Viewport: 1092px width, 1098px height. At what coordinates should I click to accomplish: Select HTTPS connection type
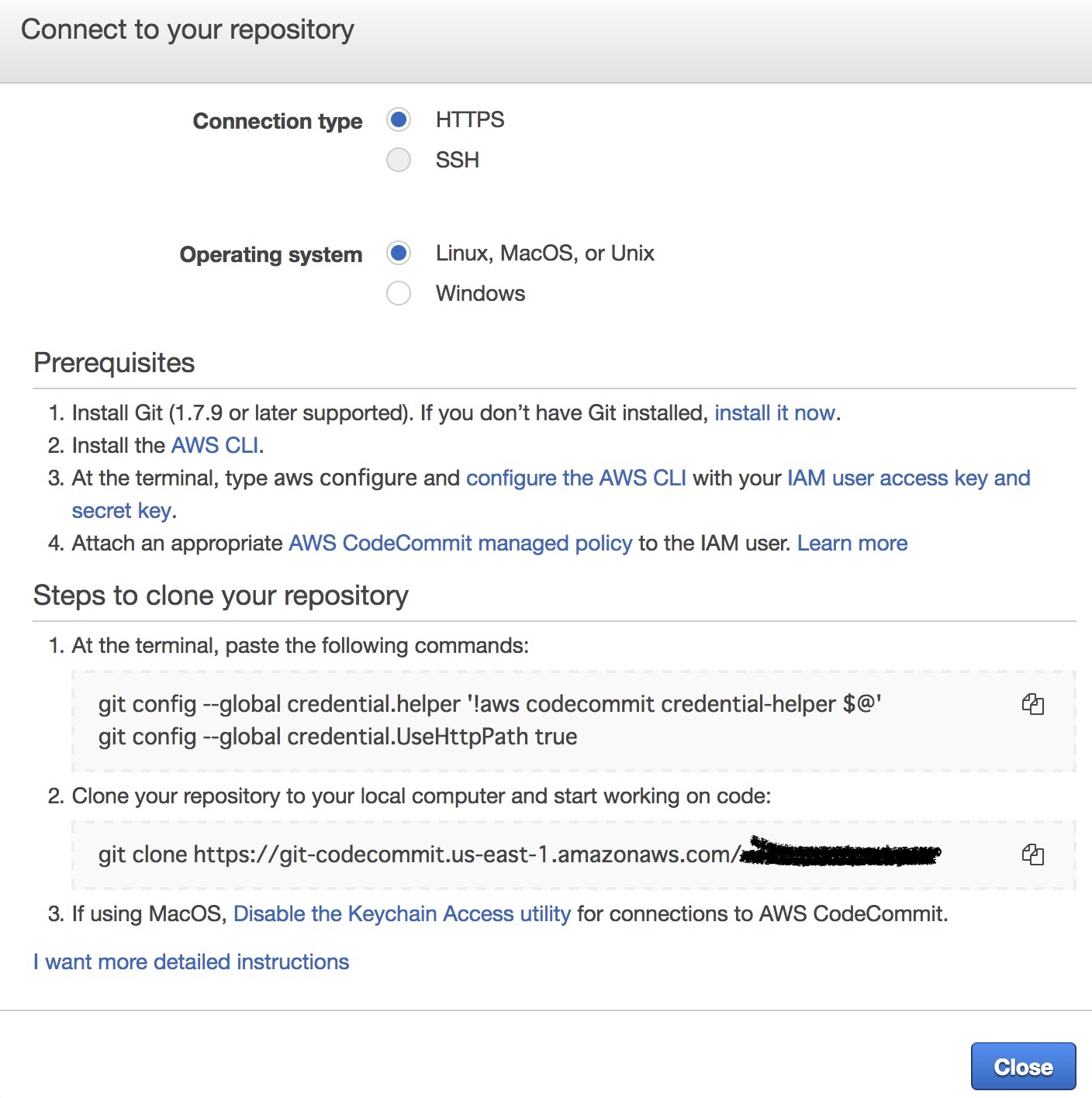click(x=399, y=119)
